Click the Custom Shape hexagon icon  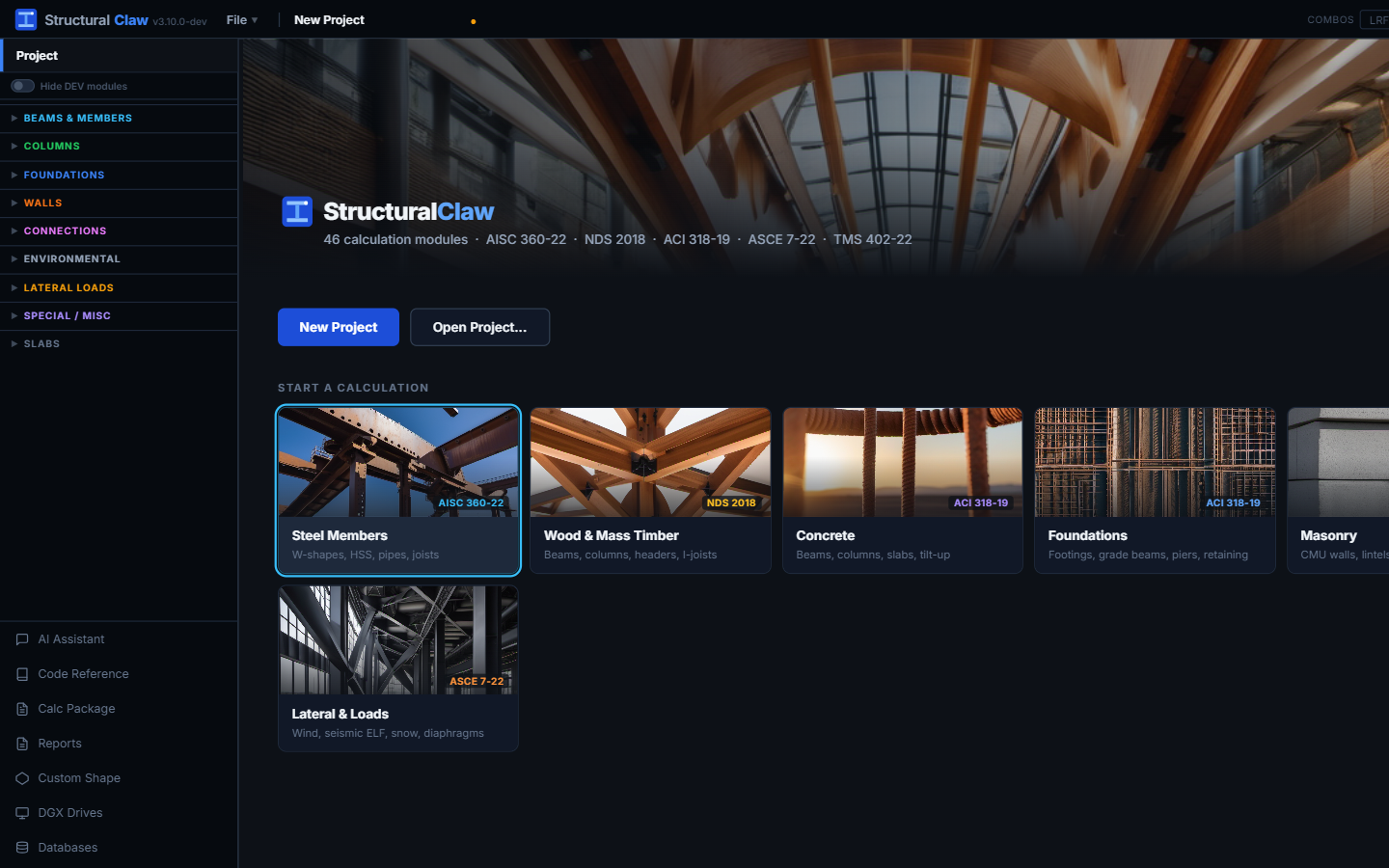point(22,778)
